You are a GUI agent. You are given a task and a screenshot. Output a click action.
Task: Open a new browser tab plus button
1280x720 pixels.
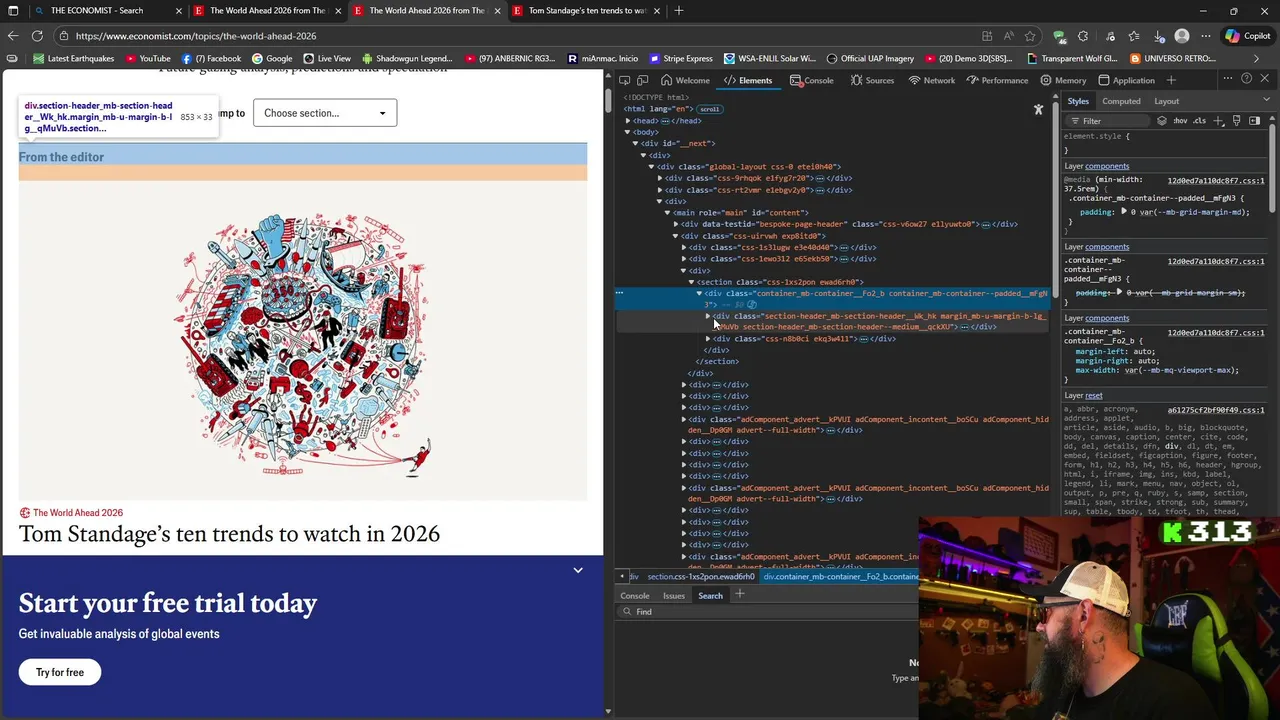point(679,11)
